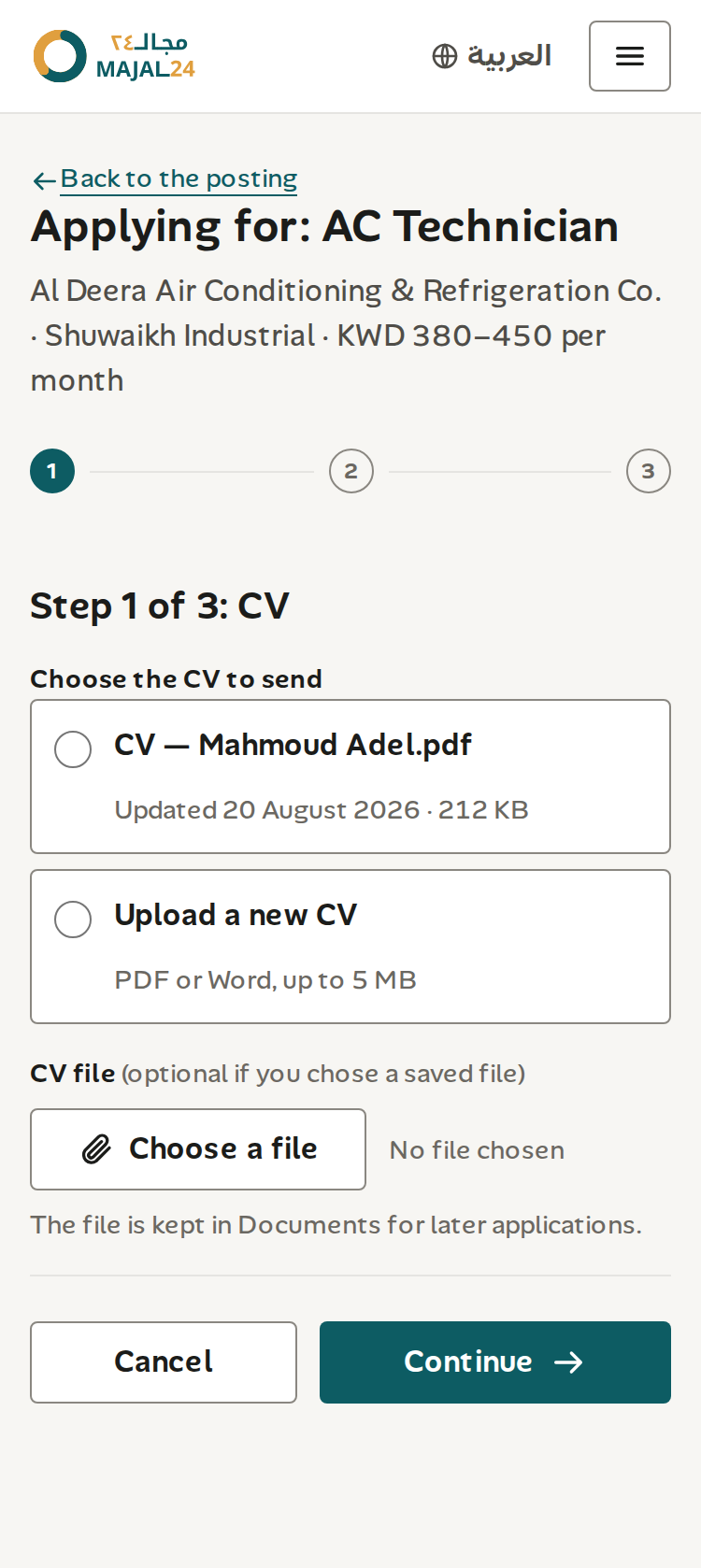Screen dimensions: 701x1568
Task: Click the paperclip attachment icon
Action: click(x=97, y=1149)
